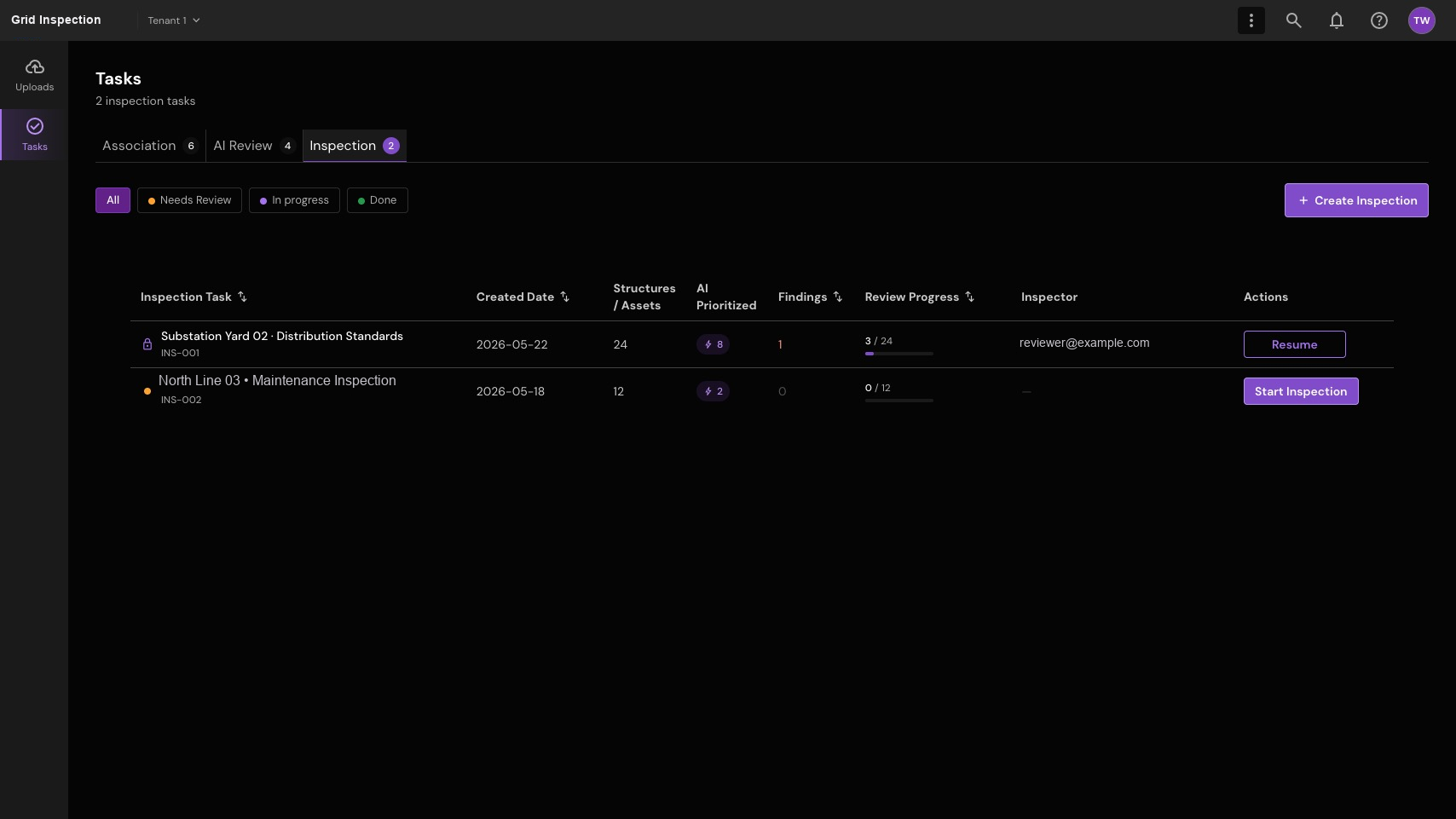Click the AI Prioritized badge showing 8
The height and width of the screenshot is (819, 1456).
pyautogui.click(x=713, y=344)
